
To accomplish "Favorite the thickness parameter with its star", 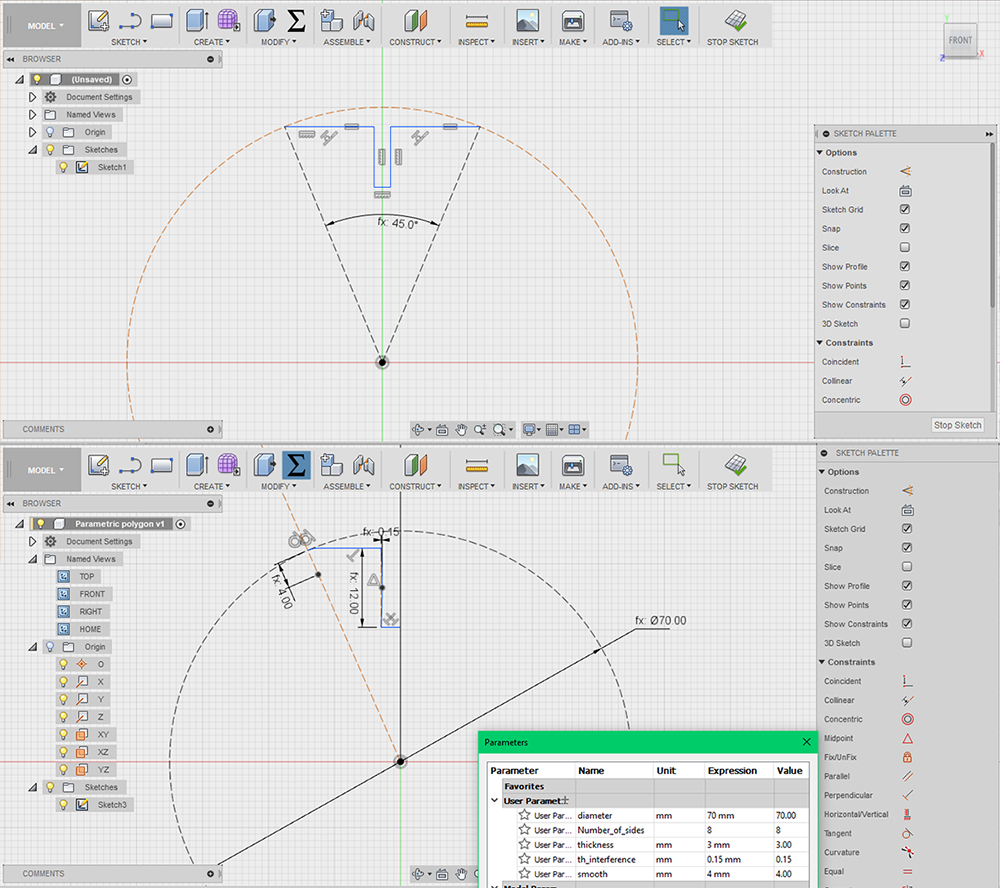I will [524, 845].
